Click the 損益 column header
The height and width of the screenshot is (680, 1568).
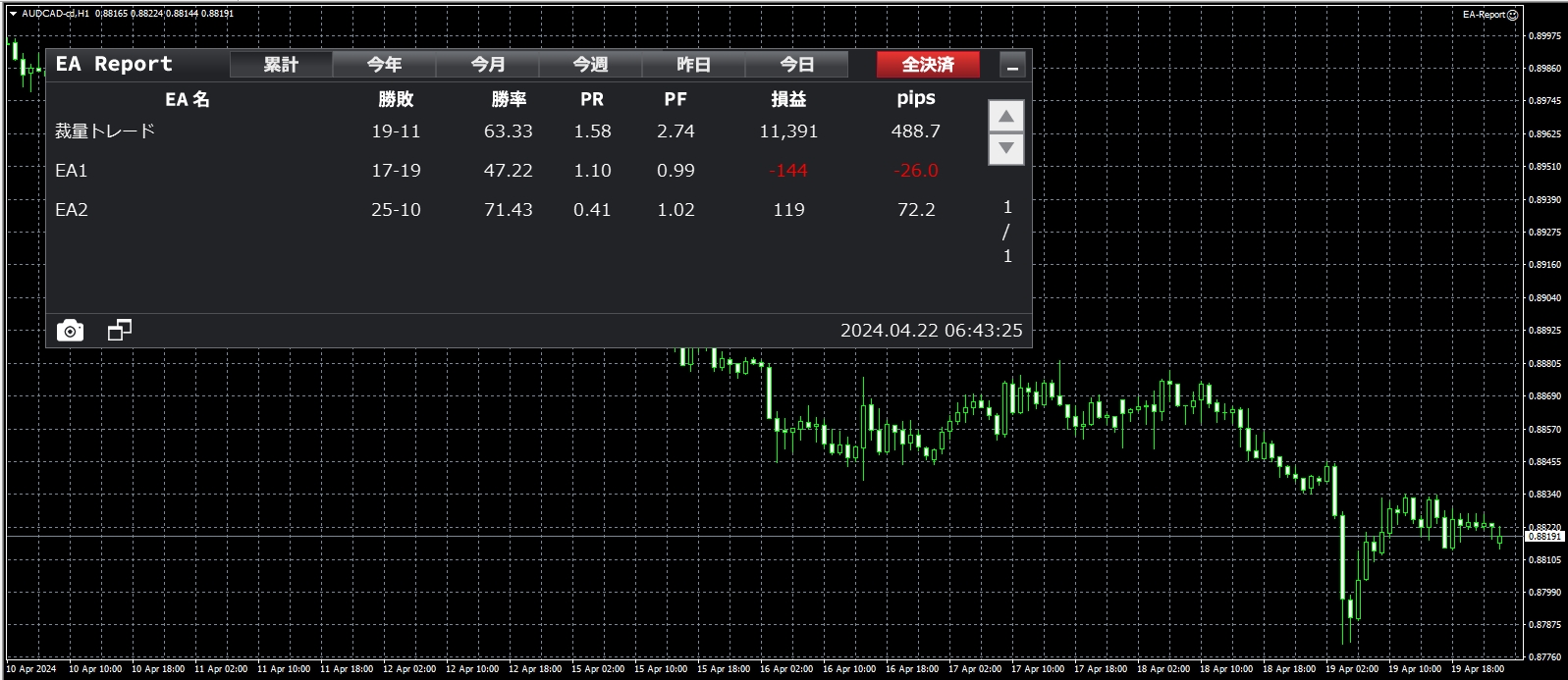(x=788, y=99)
